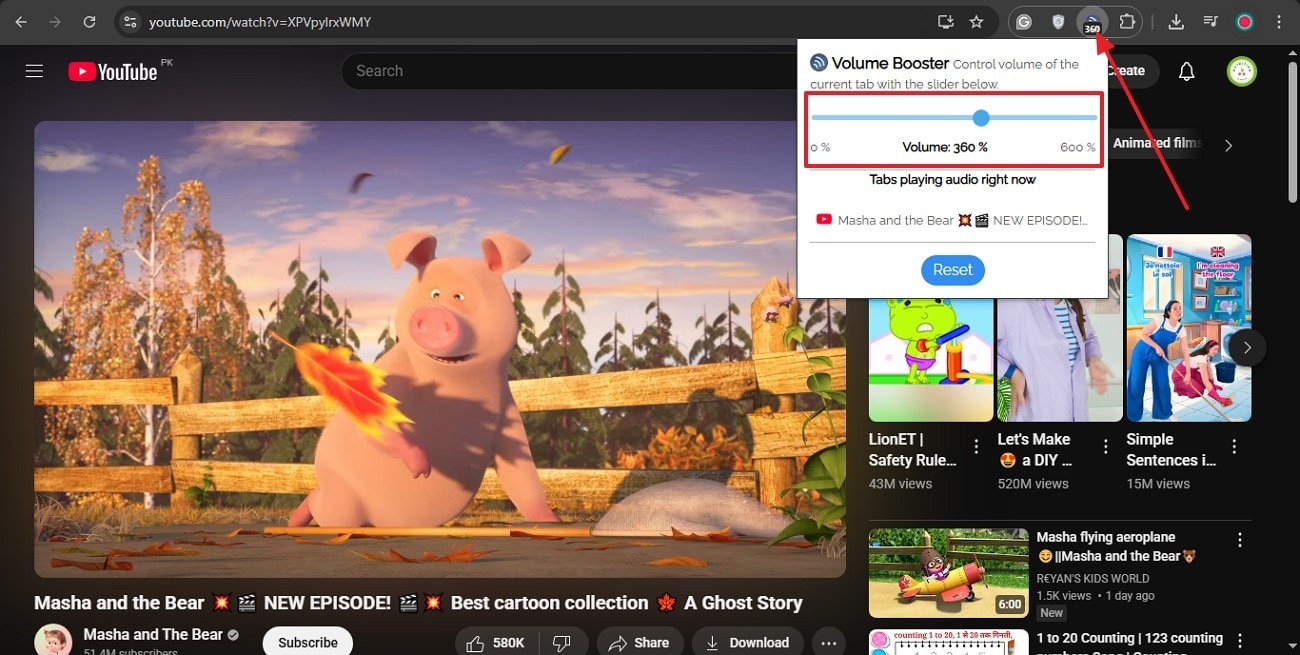This screenshot has width=1300, height=655.
Task: Click the YouTube Search field
Action: [x=570, y=71]
